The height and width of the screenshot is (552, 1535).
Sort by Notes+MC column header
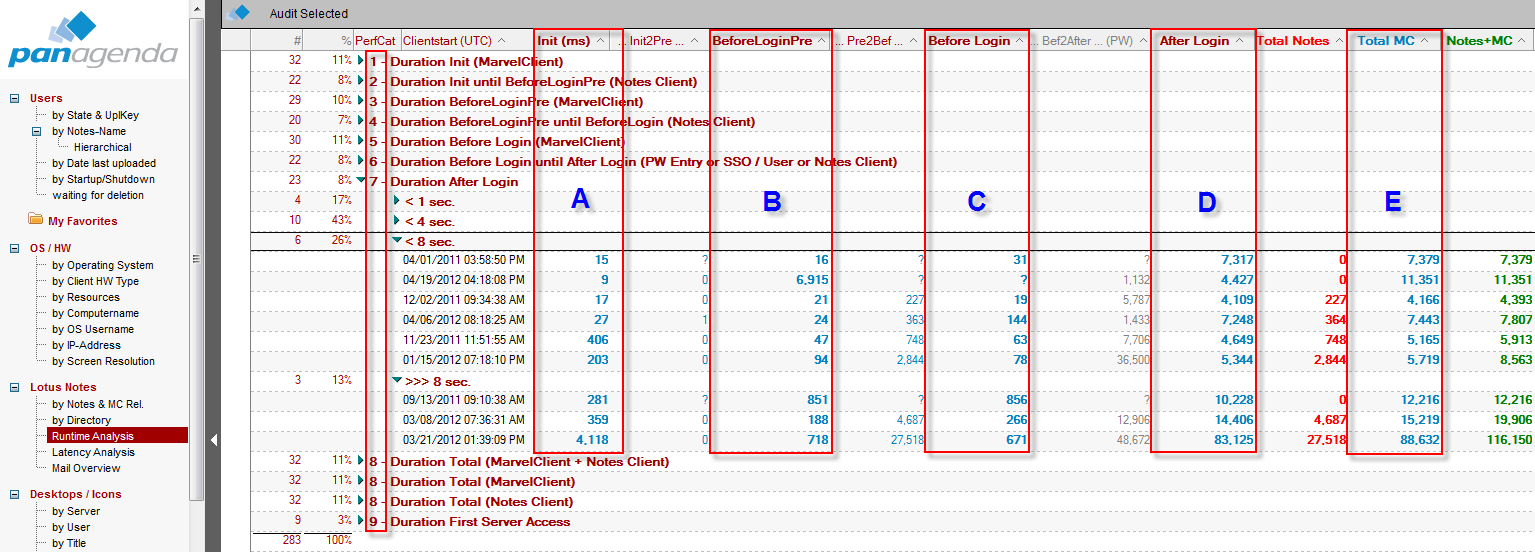coord(1488,41)
